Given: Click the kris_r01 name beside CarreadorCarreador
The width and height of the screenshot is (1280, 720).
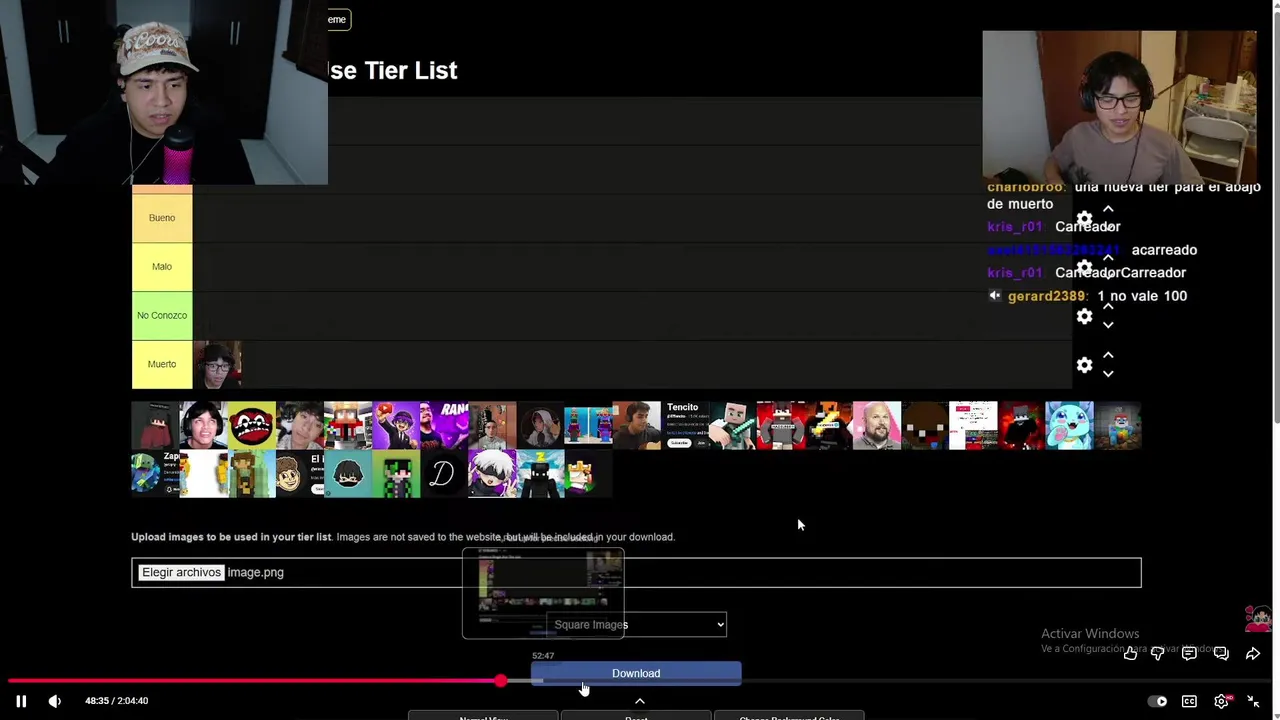Looking at the screenshot, I should click(x=1015, y=272).
